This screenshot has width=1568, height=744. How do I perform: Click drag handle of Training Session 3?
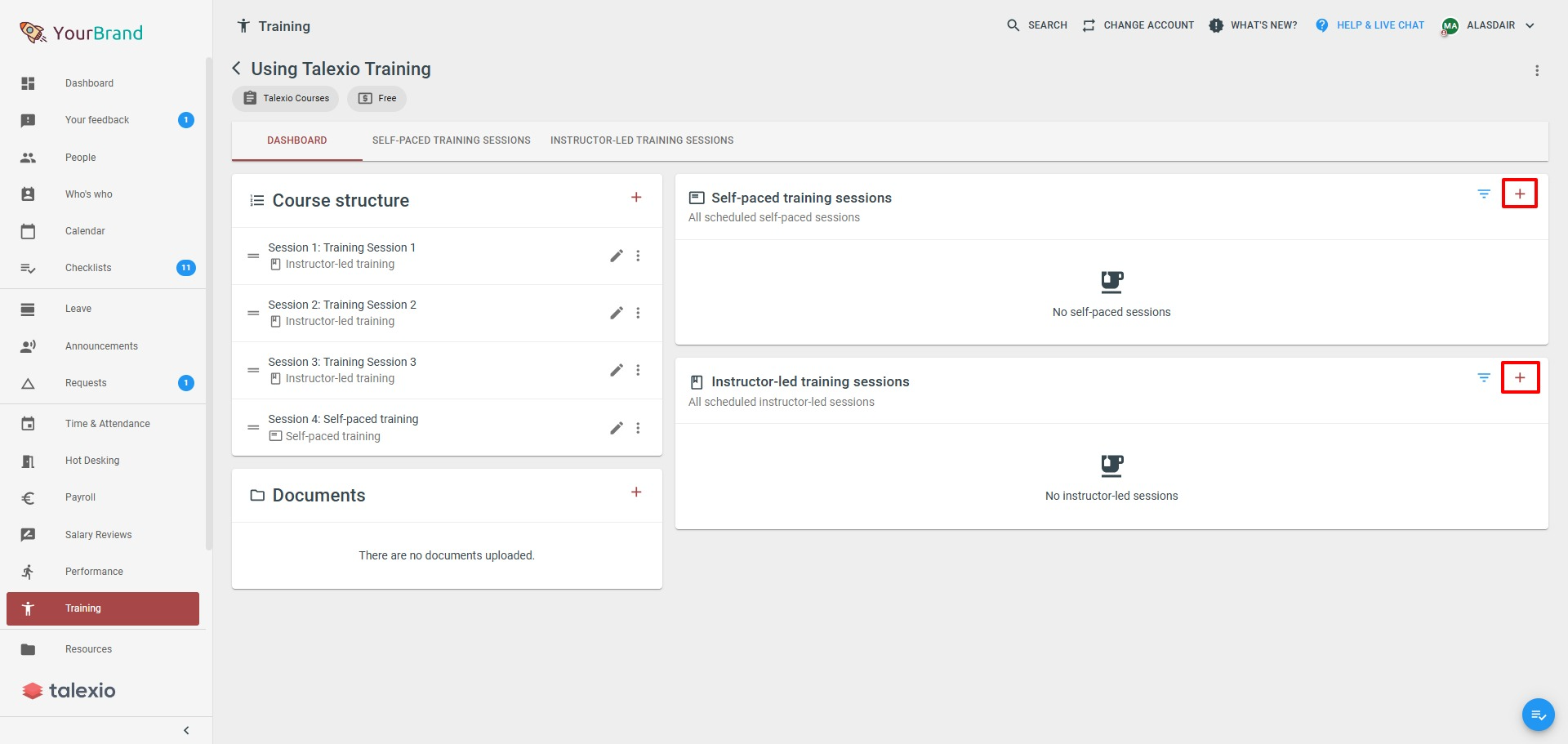pyautogui.click(x=253, y=370)
